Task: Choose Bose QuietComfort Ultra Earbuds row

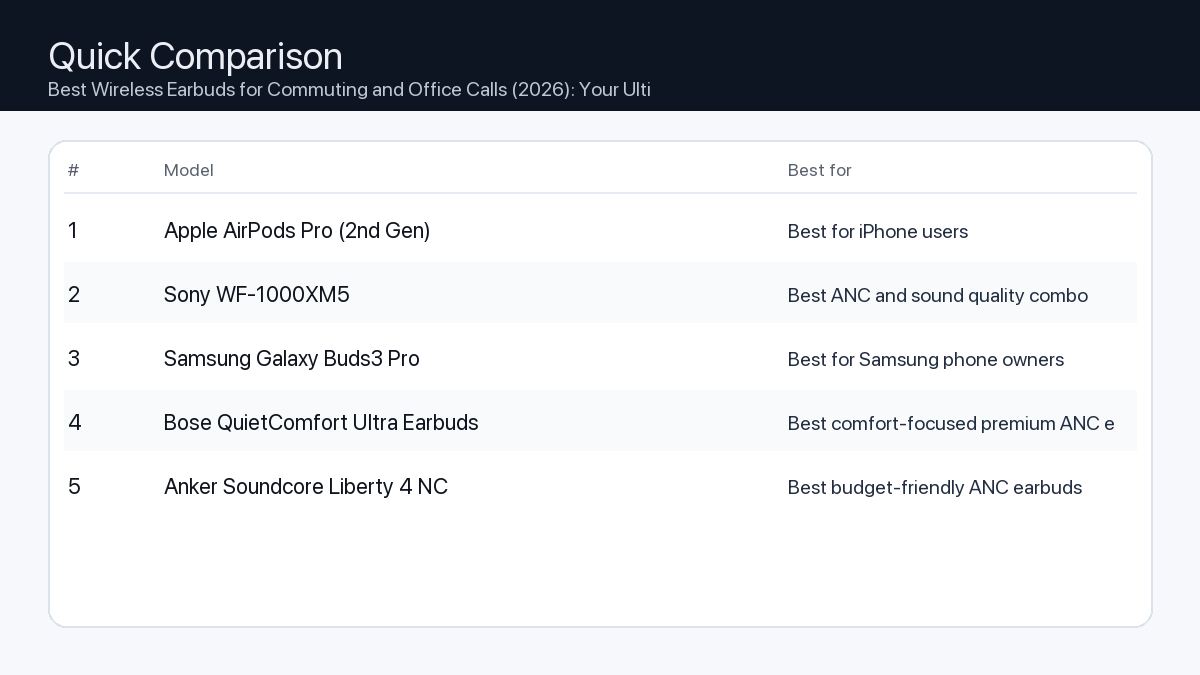Action: pyautogui.click(x=321, y=423)
